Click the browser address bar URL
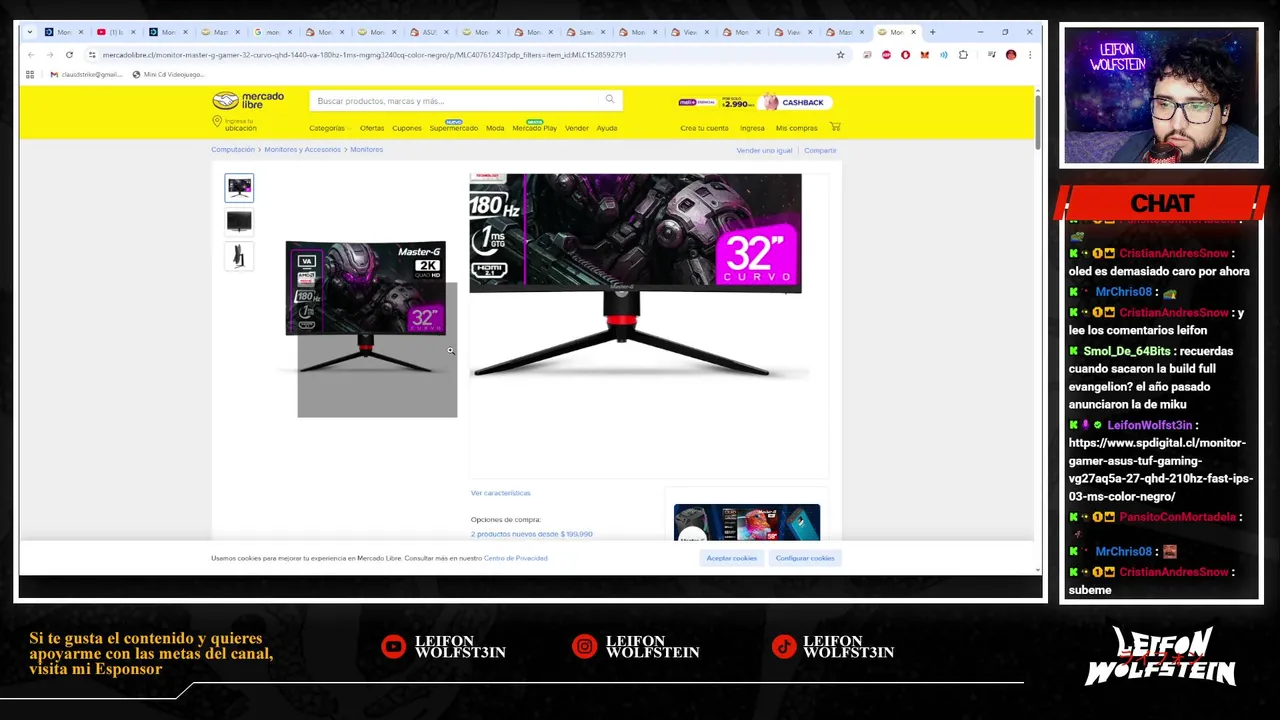 (364, 55)
